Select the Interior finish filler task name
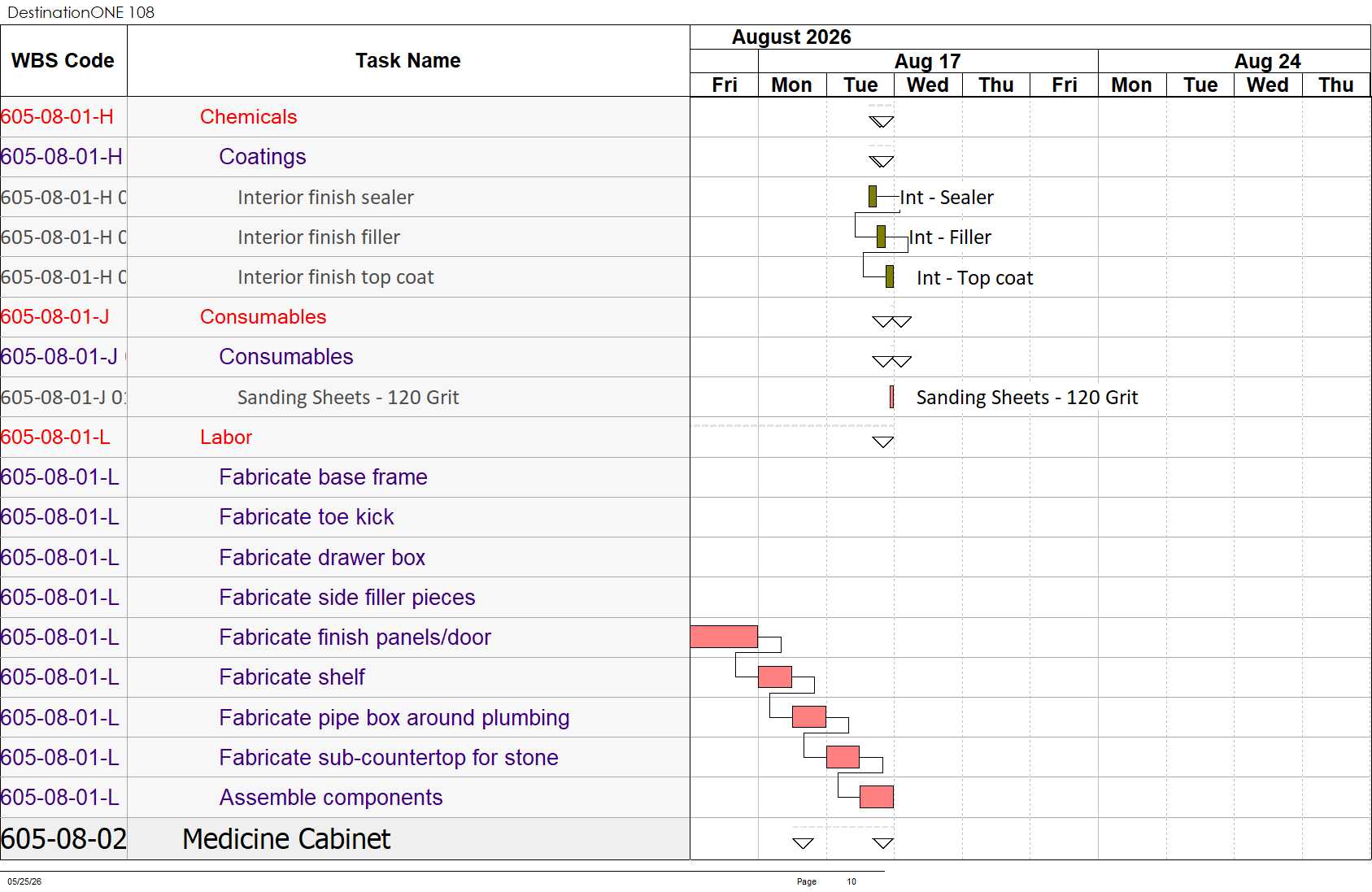Image resolution: width=1372 pixels, height=892 pixels. pyautogui.click(x=319, y=237)
